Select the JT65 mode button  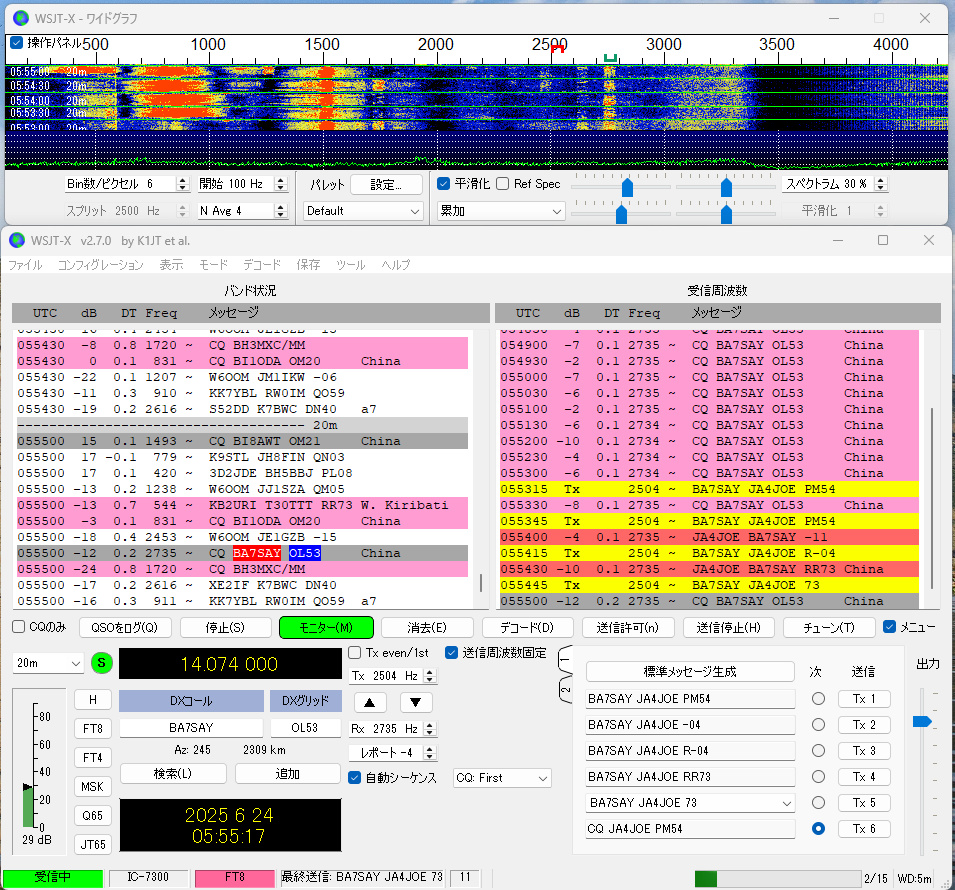tap(93, 844)
